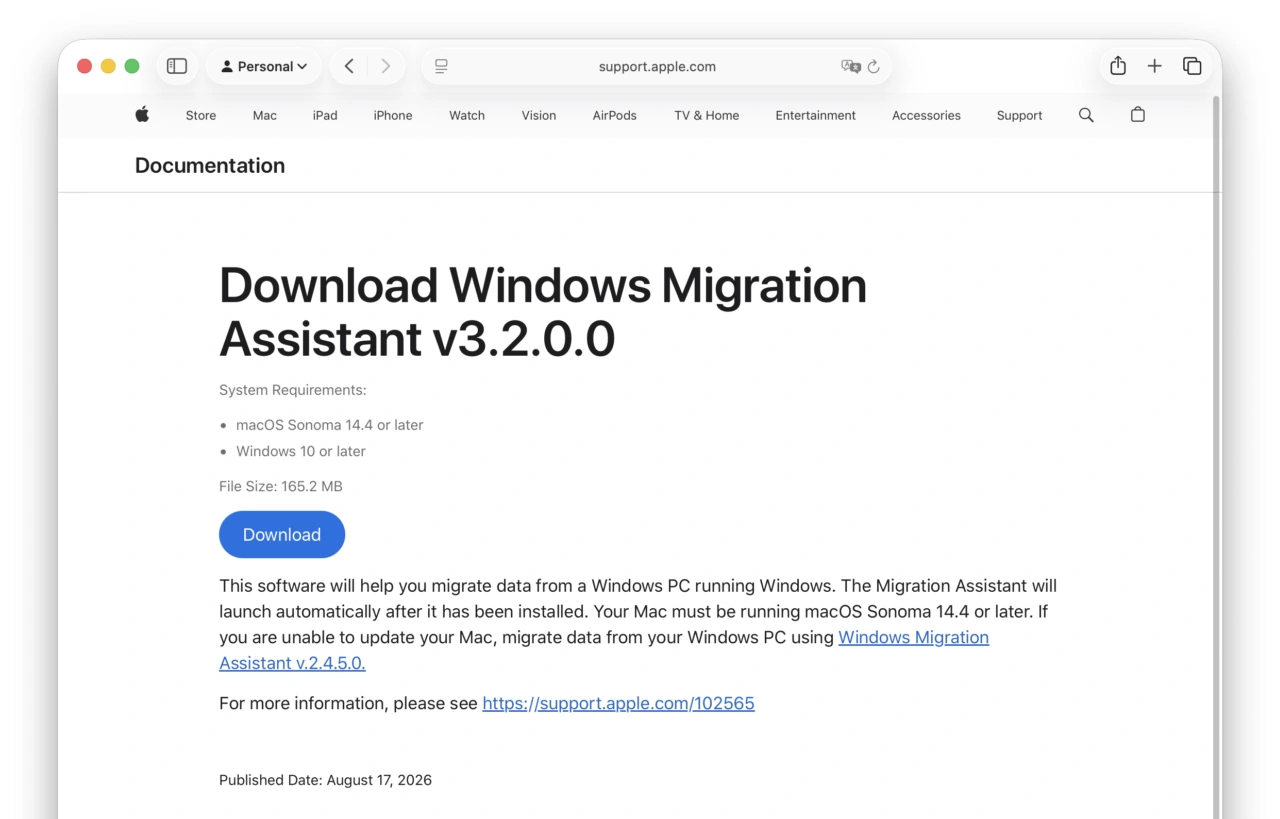Select the support.apple.com address field
1280x819 pixels.
[657, 66]
